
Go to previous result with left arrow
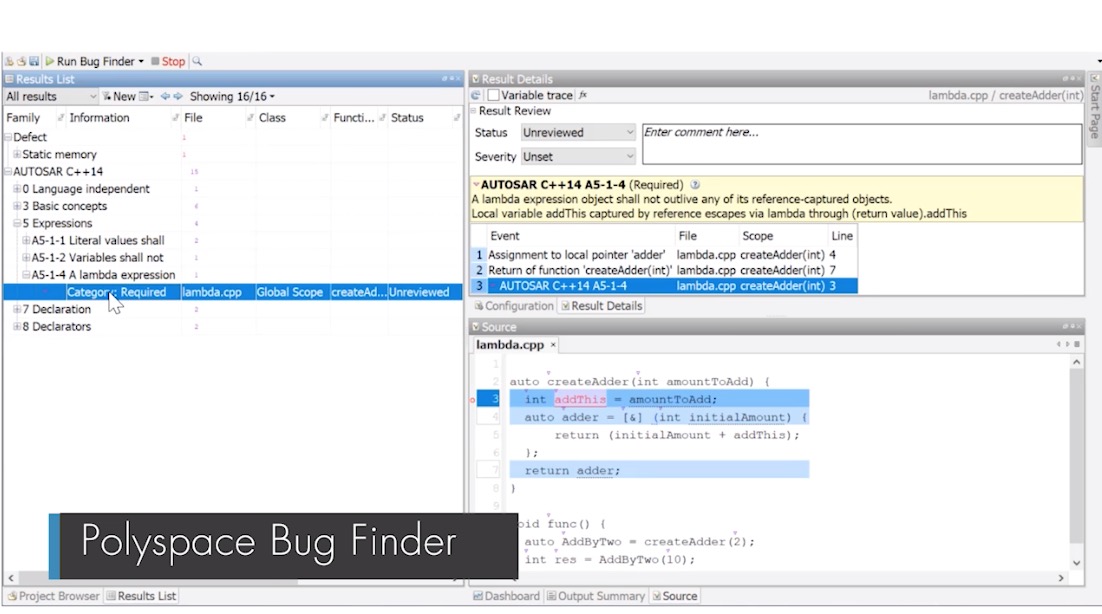pyautogui.click(x=164, y=96)
